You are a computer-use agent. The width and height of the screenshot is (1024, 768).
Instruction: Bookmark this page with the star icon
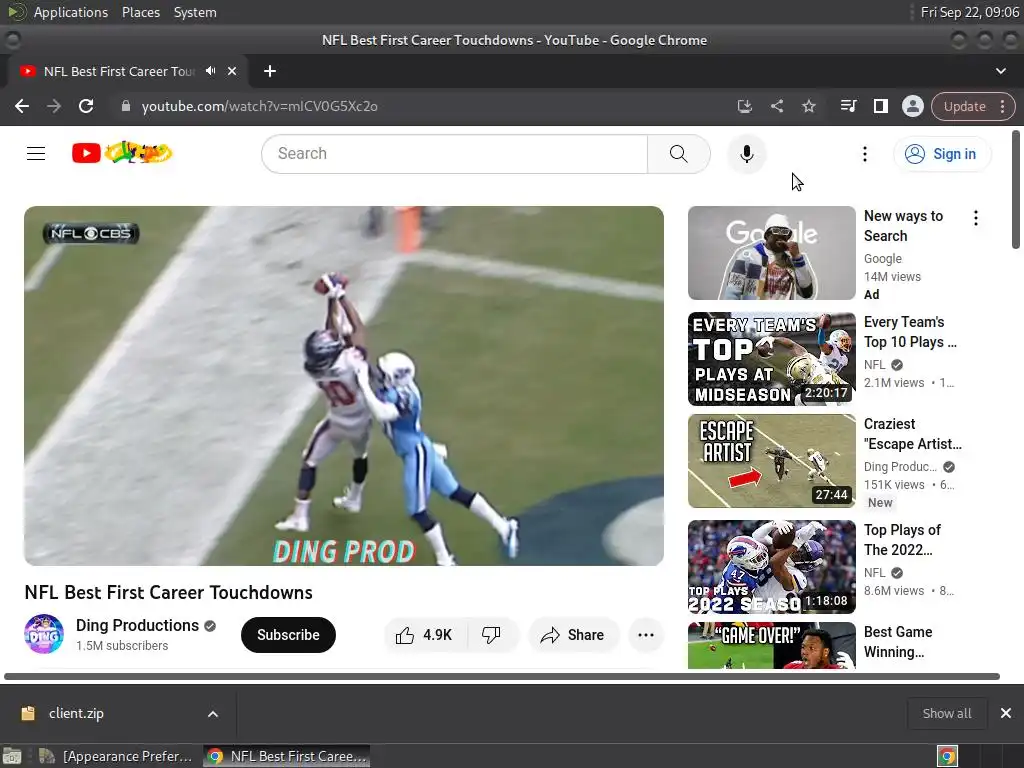click(808, 106)
